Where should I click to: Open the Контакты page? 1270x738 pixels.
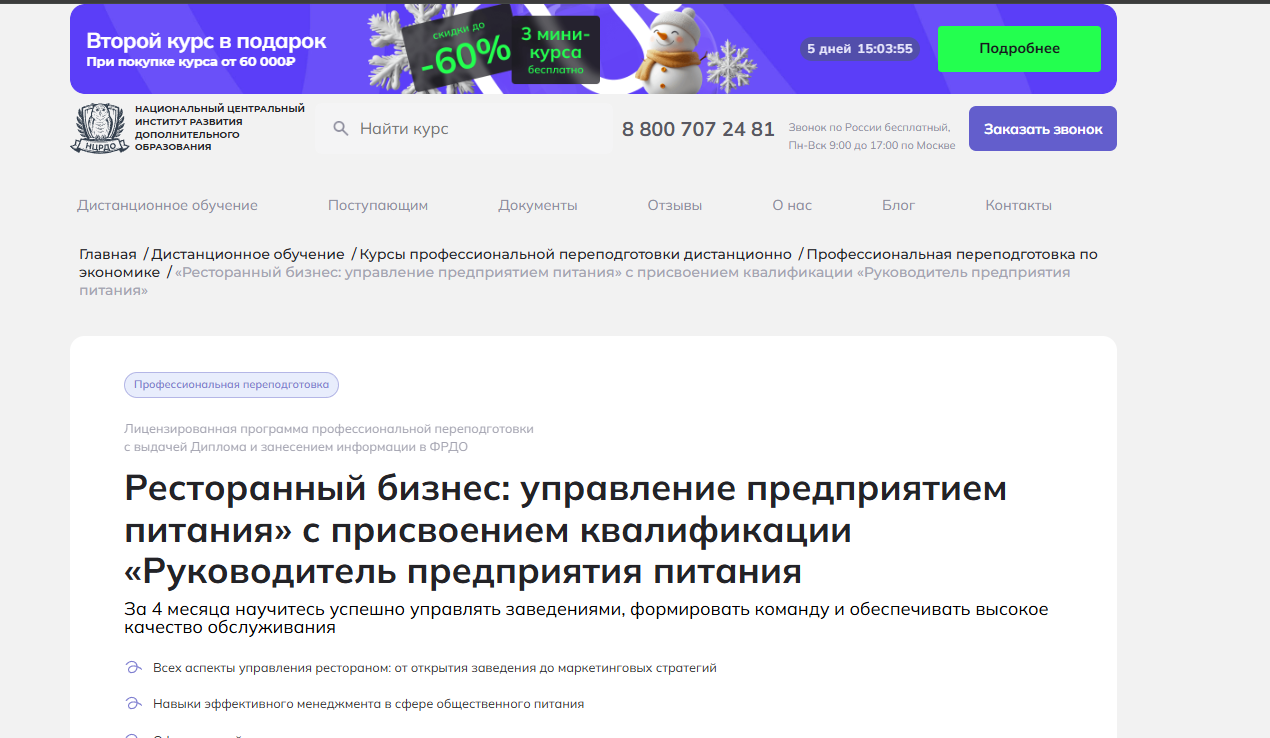1018,205
